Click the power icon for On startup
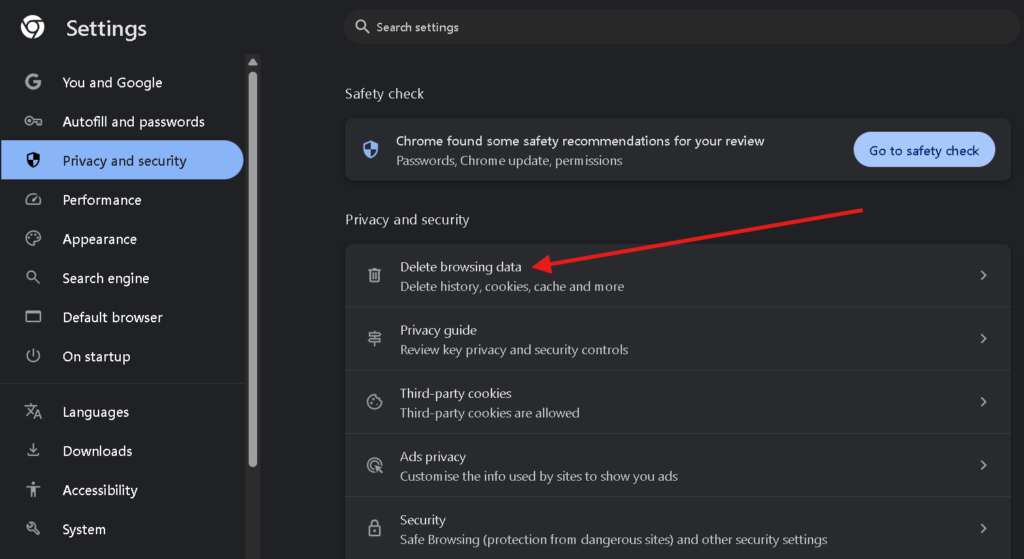Image resolution: width=1024 pixels, height=559 pixels. point(33,356)
